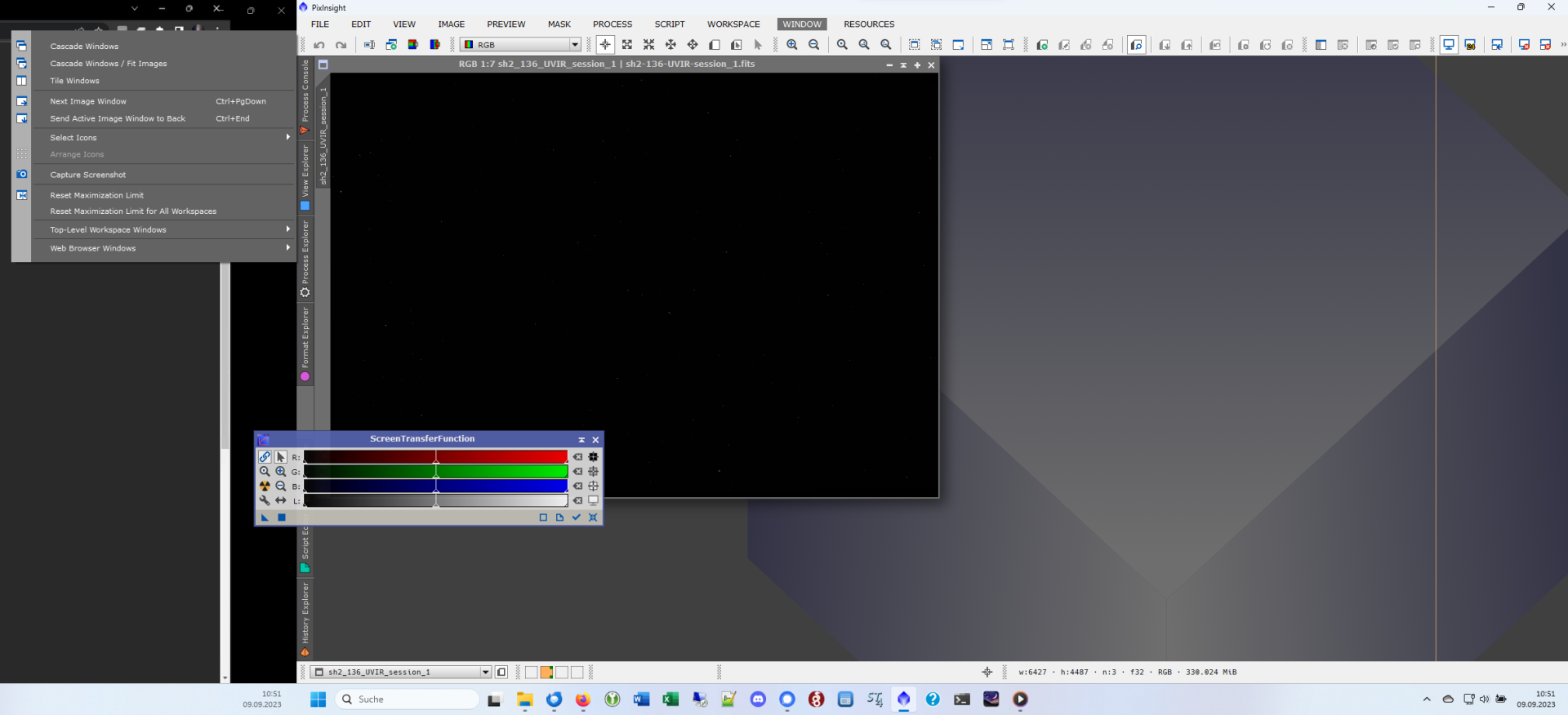Screen dimensions: 1568x715
Task: Open the Process Explorer side tab
Action: point(305,258)
